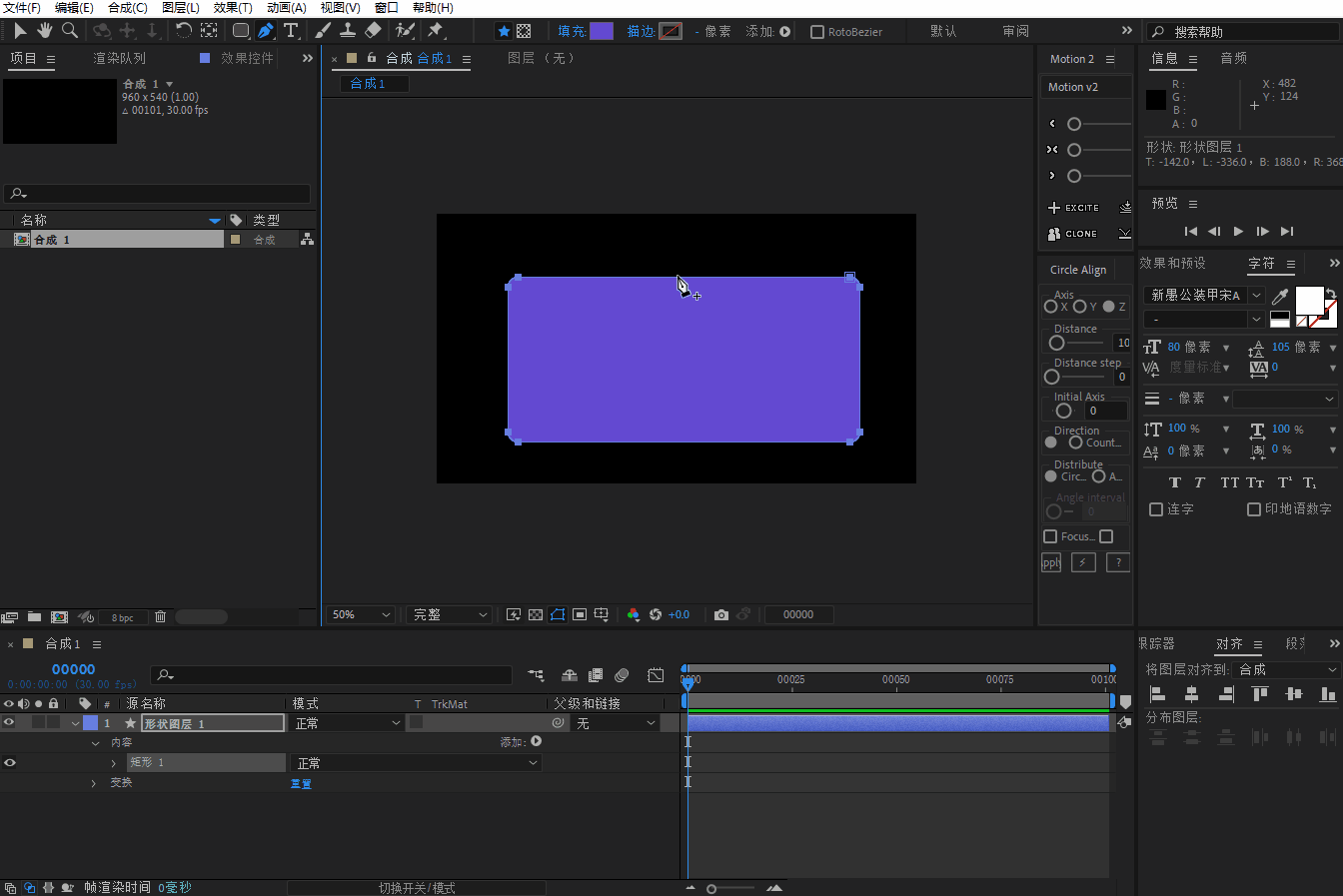The height and width of the screenshot is (896, 1343).
Task: Hide the 形状图层 1 layer
Action: 9,722
